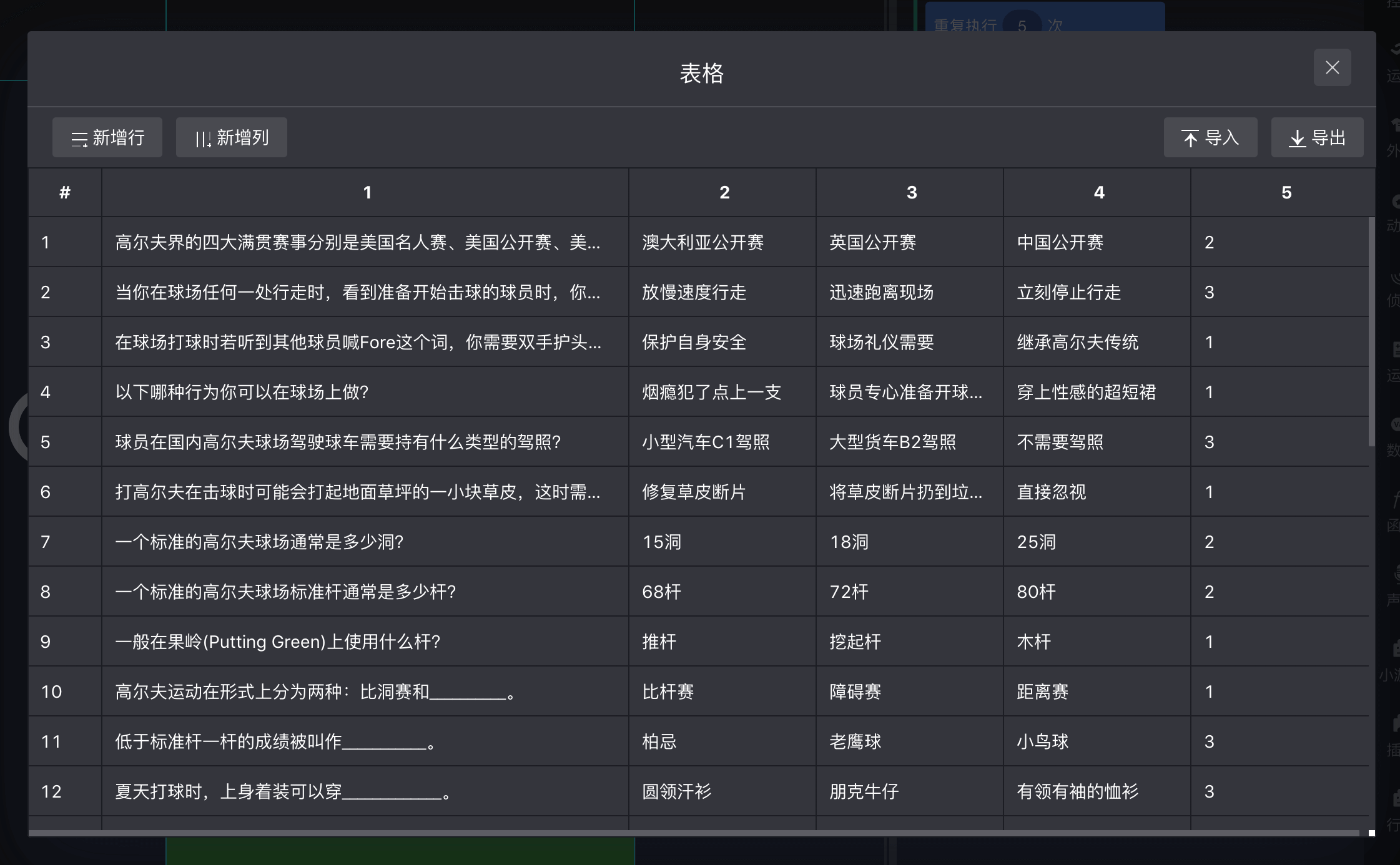Close the table dialog

[1332, 67]
